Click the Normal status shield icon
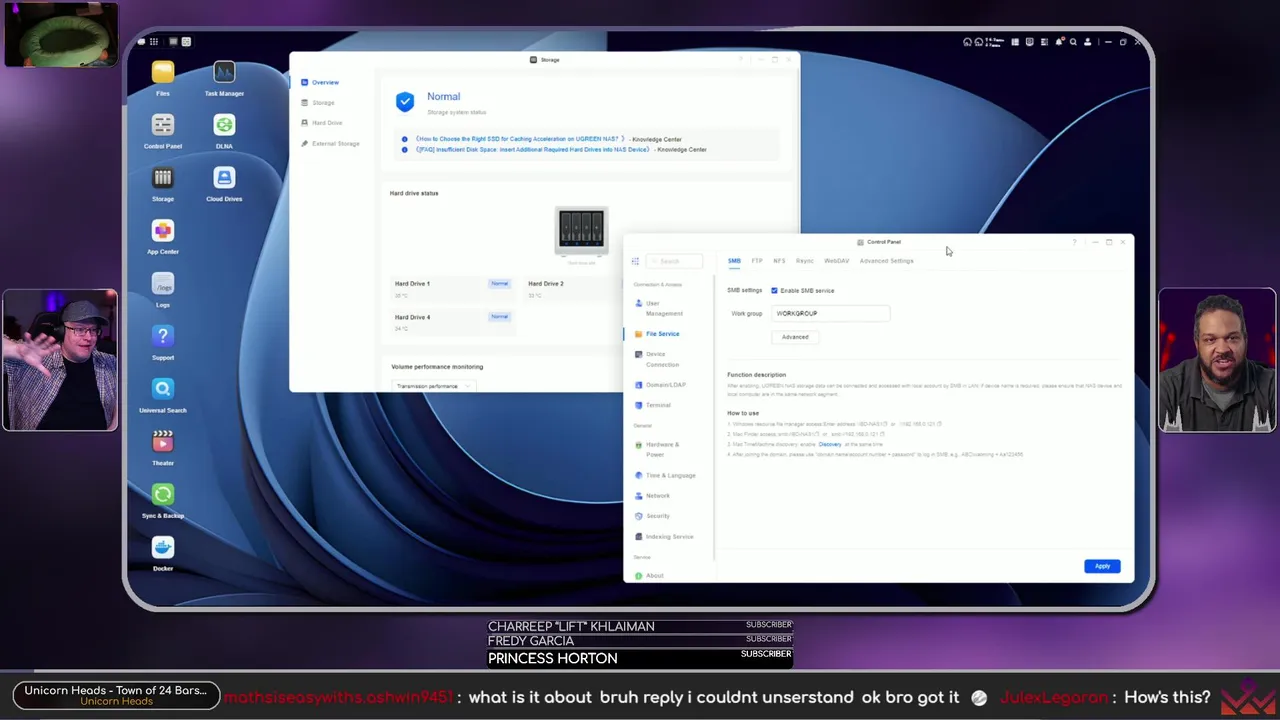Viewport: 1280px width, 720px height. point(405,101)
